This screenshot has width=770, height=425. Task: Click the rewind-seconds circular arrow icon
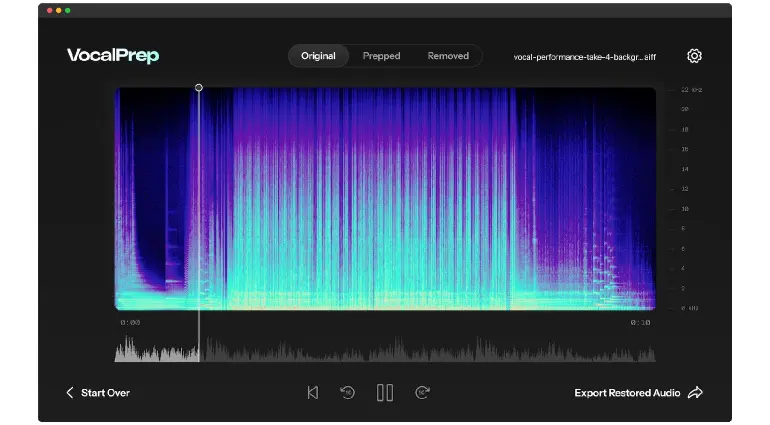347,393
